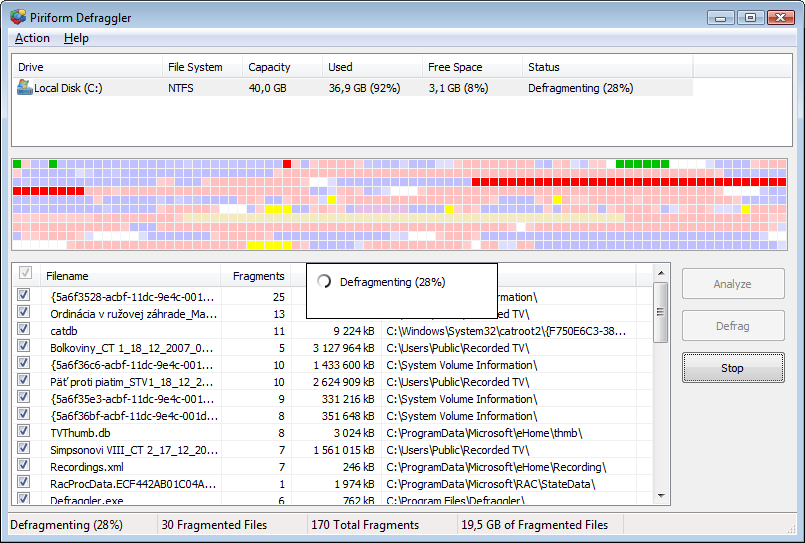The width and height of the screenshot is (805, 543).
Task: Uncheck the {5a6f3528-acbf-11dc file checkbox
Action: pyautogui.click(x=23, y=295)
